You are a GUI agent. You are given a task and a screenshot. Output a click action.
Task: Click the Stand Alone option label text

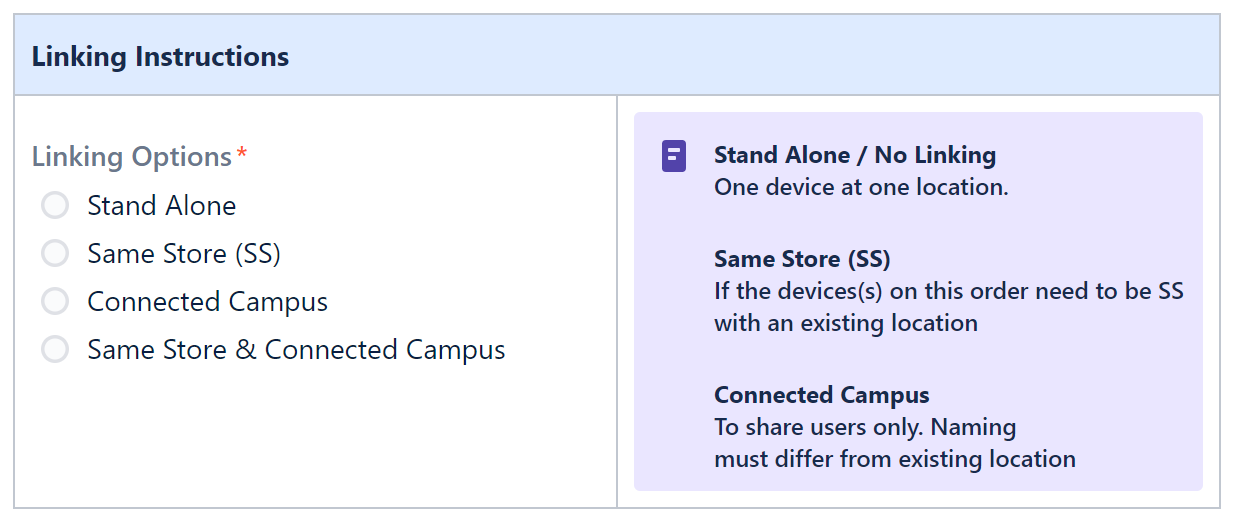tap(162, 206)
